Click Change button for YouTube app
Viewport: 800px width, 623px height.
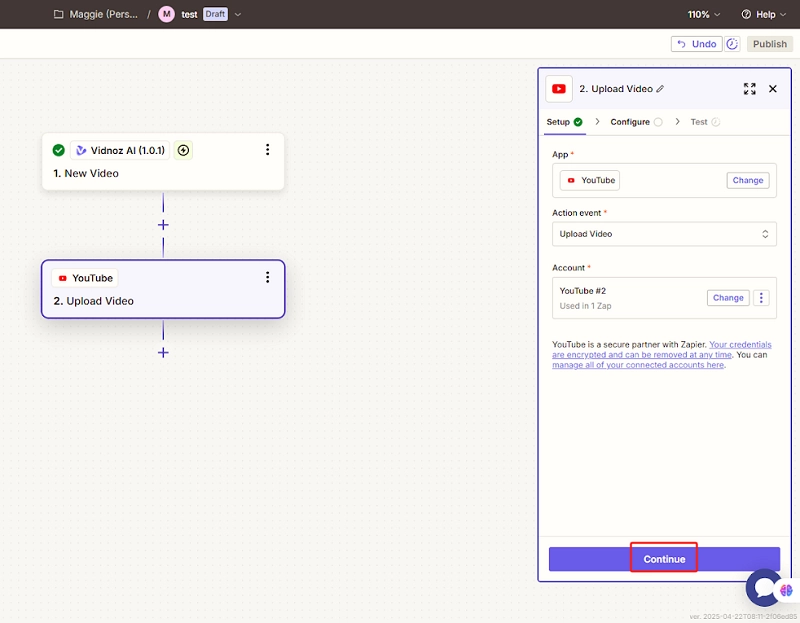747,180
